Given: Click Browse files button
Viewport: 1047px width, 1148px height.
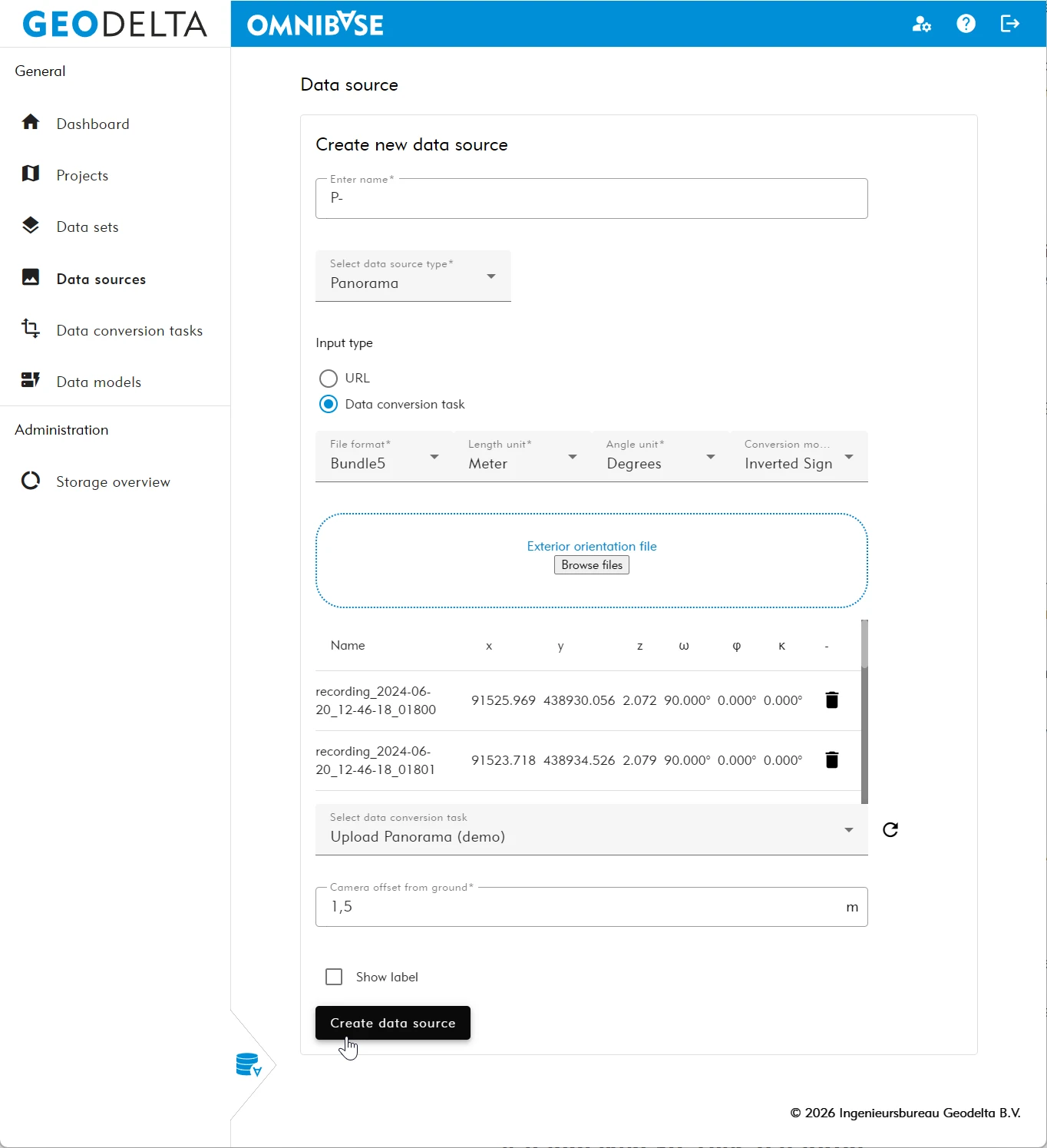Looking at the screenshot, I should pyautogui.click(x=591, y=565).
